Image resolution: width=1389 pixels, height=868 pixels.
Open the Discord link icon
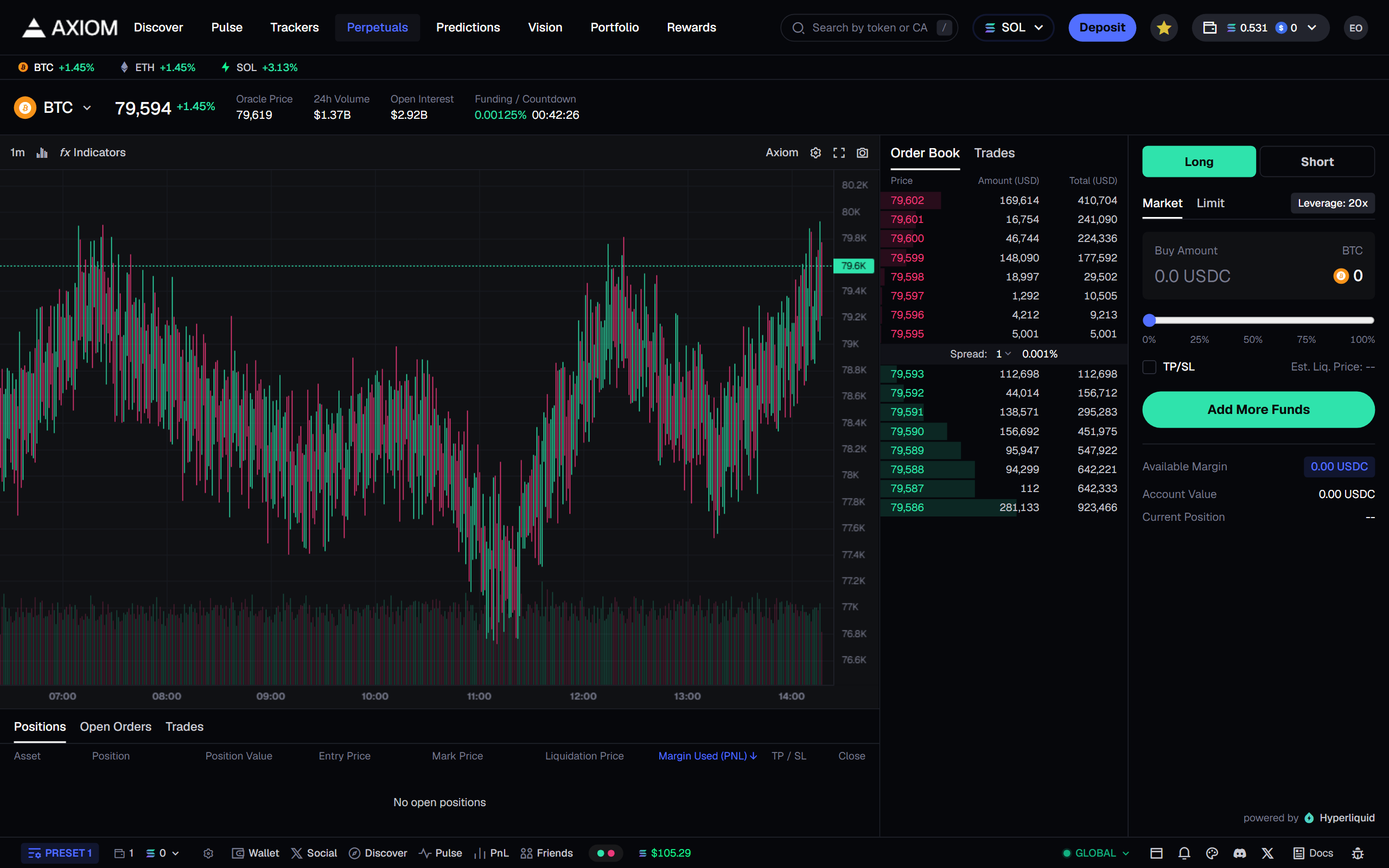[x=1240, y=853]
